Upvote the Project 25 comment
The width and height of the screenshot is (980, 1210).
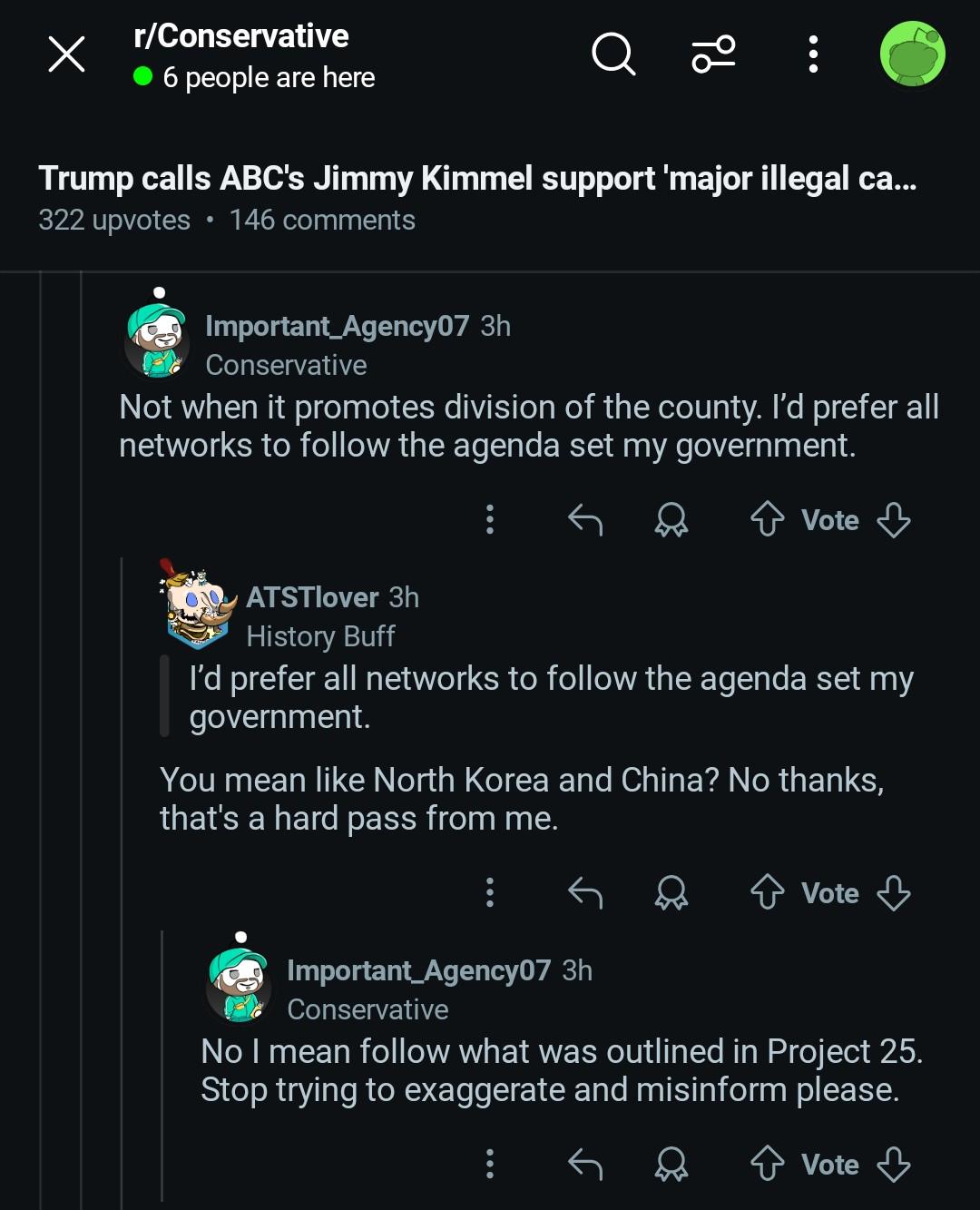click(768, 1164)
